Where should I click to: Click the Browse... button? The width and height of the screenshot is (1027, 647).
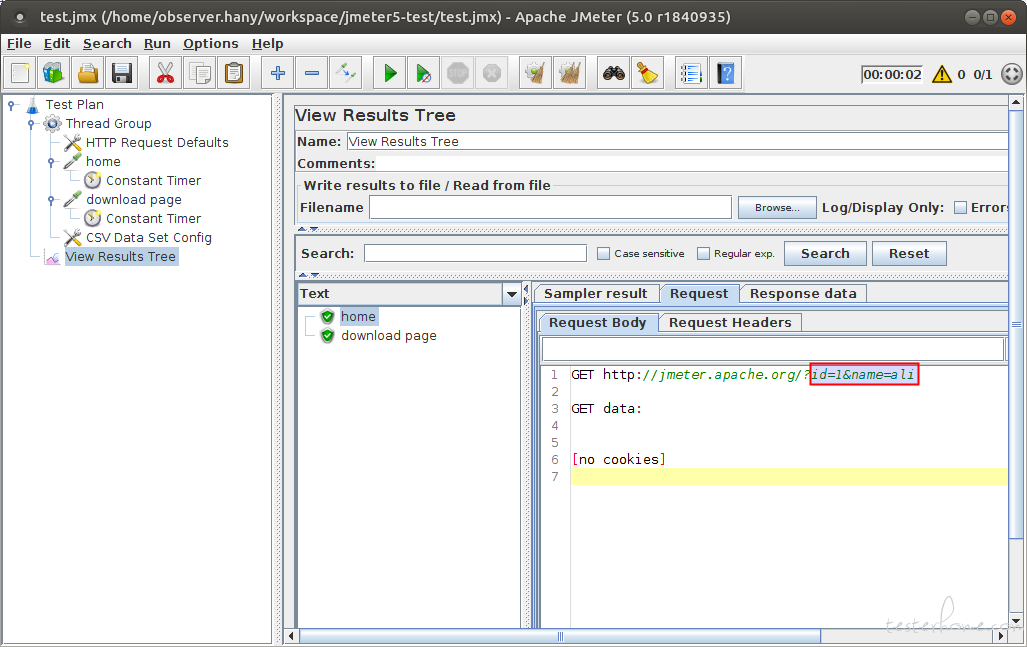coord(777,208)
